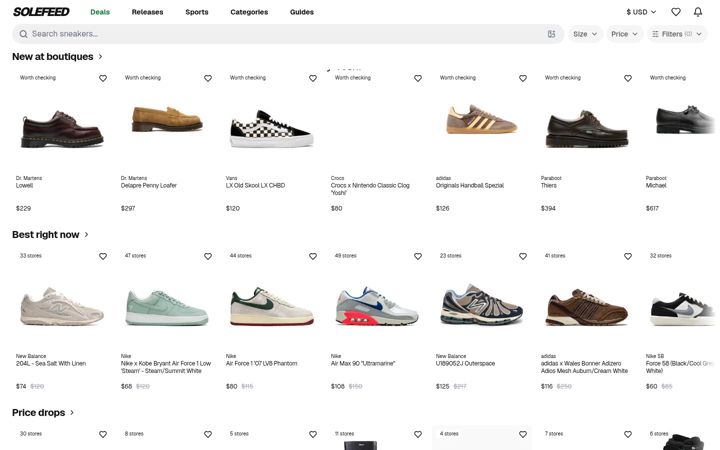Click the magnifier search icon
Image resolution: width=720 pixels, height=450 pixels.
[23, 34]
